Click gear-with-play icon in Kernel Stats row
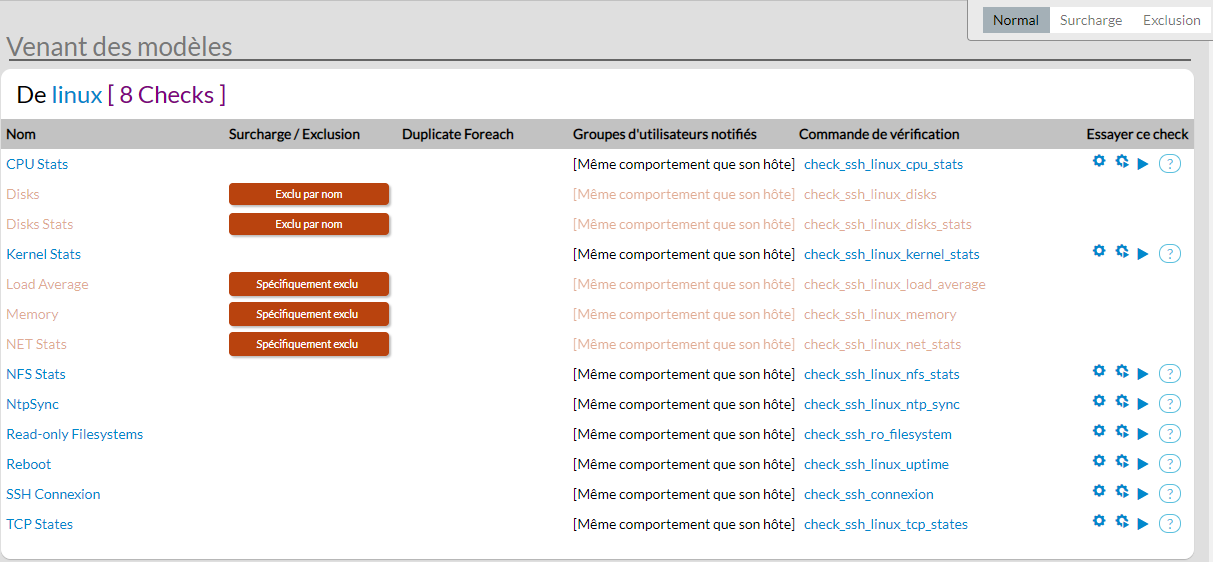Image resolution: width=1213 pixels, height=562 pixels. coord(1122,251)
